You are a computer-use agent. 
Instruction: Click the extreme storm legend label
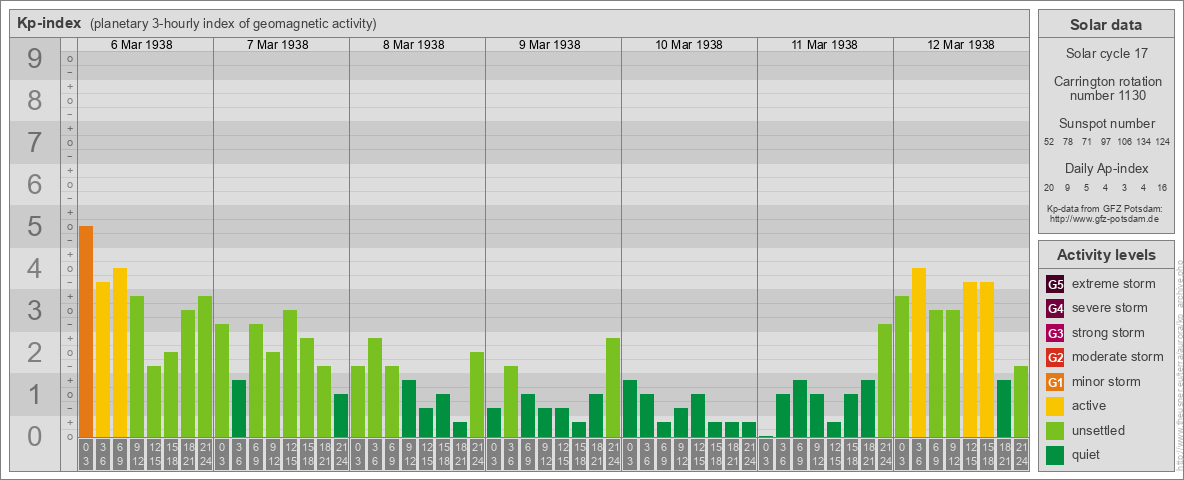[1114, 284]
